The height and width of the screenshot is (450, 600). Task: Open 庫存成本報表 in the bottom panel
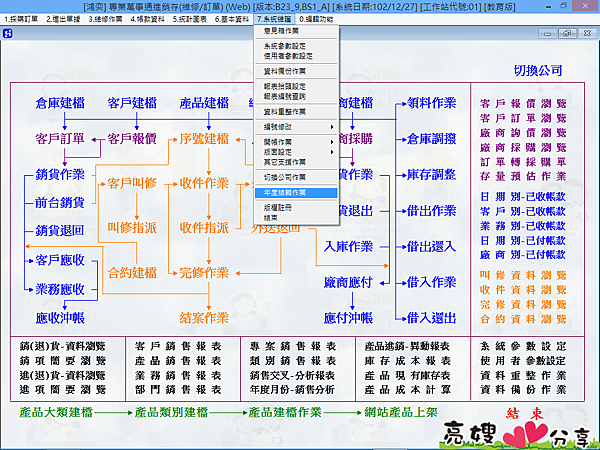[408, 361]
